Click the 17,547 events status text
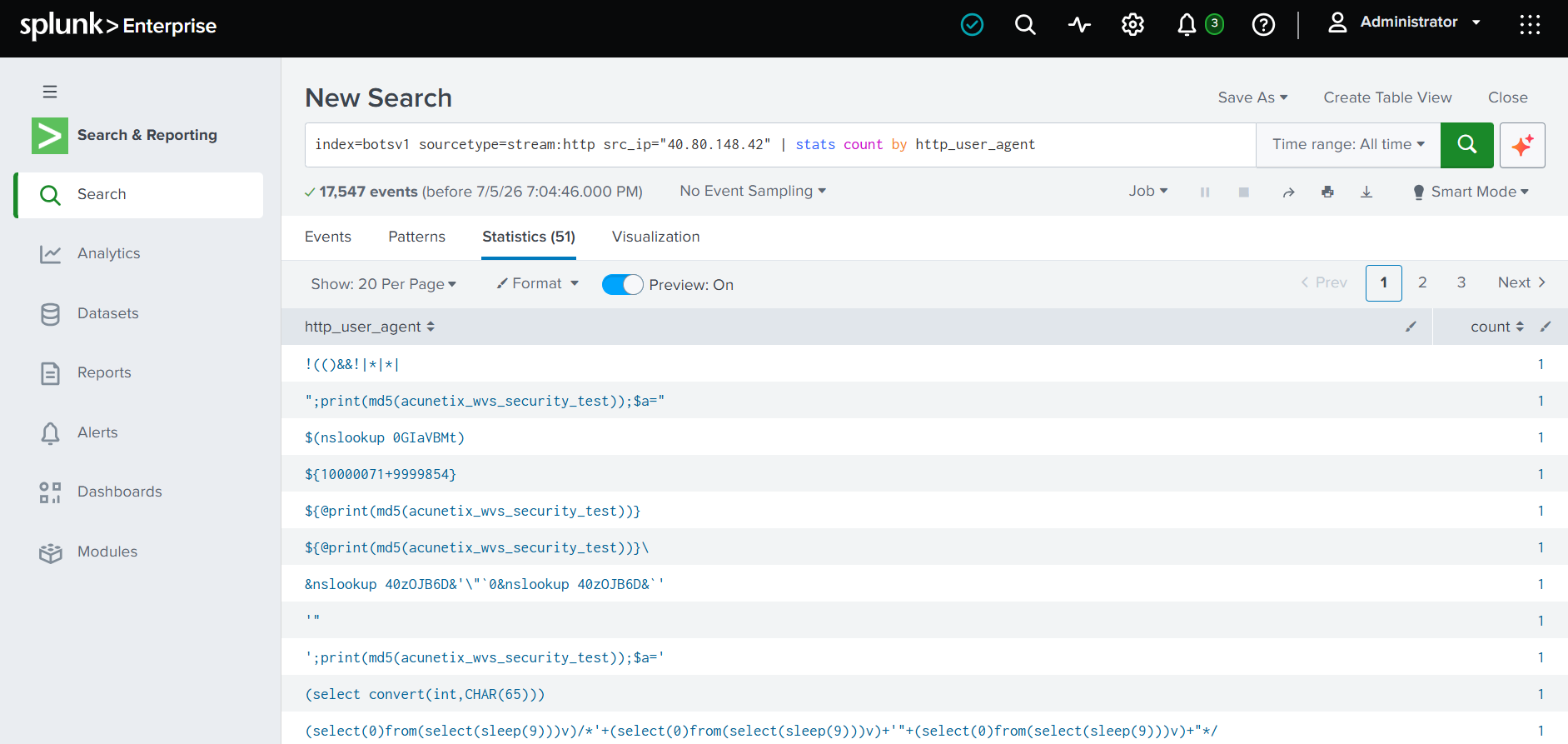1568x744 pixels. click(x=369, y=192)
